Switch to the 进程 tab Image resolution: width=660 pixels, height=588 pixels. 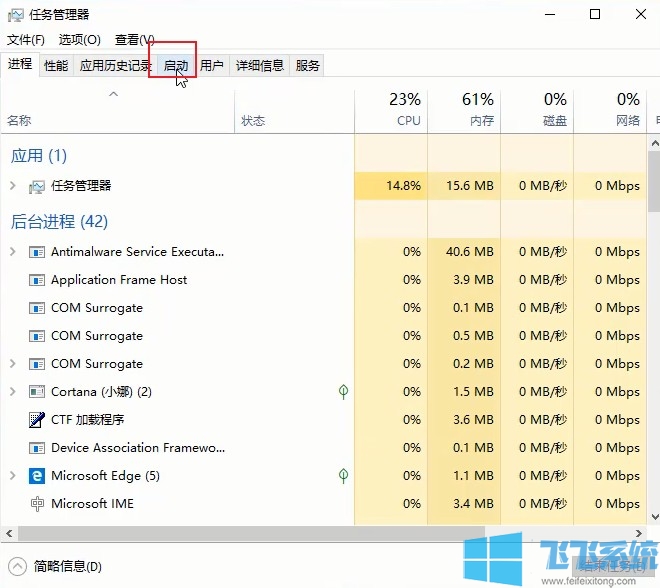(x=20, y=64)
